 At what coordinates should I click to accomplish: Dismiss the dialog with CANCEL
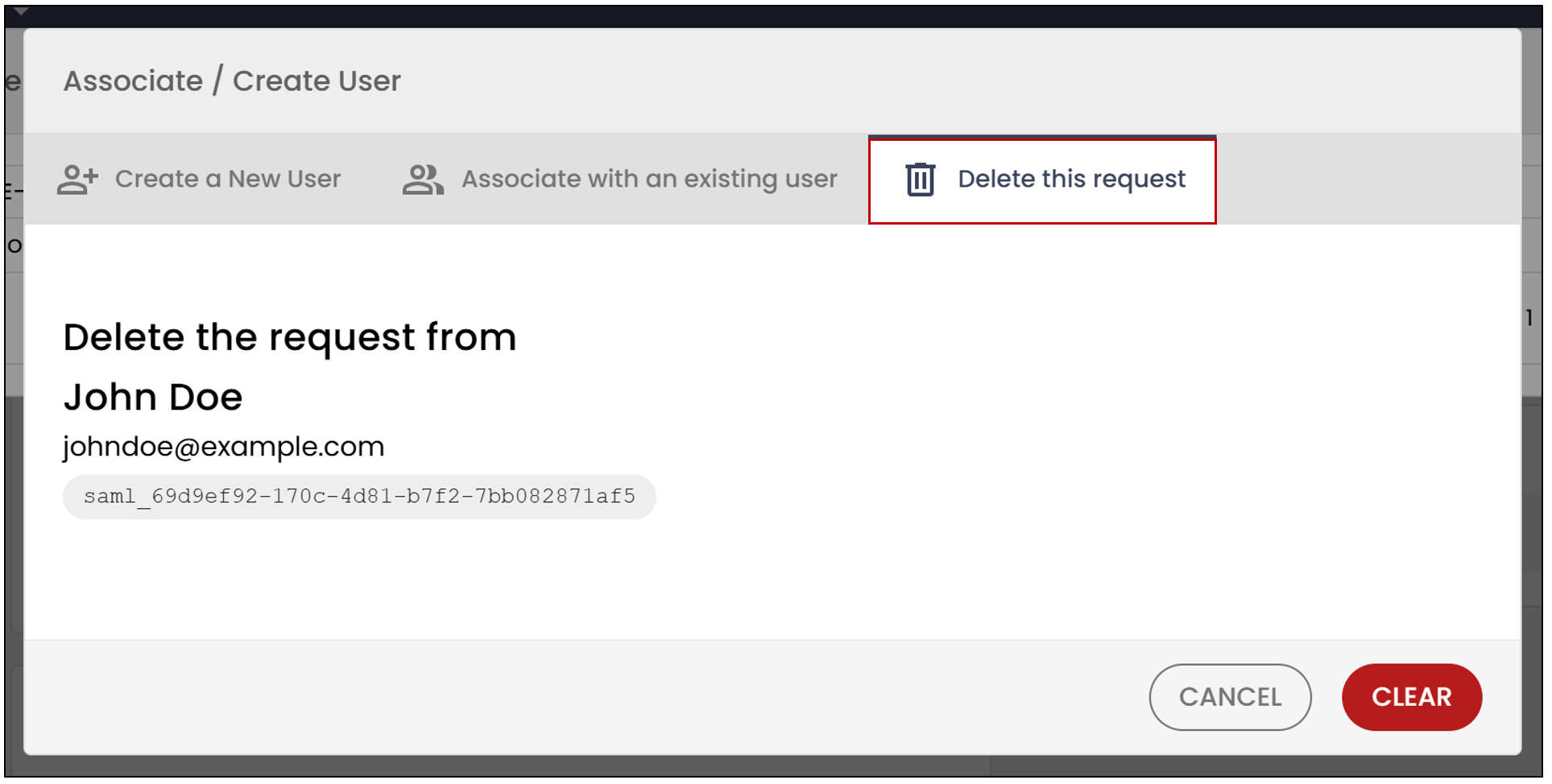tap(1230, 697)
